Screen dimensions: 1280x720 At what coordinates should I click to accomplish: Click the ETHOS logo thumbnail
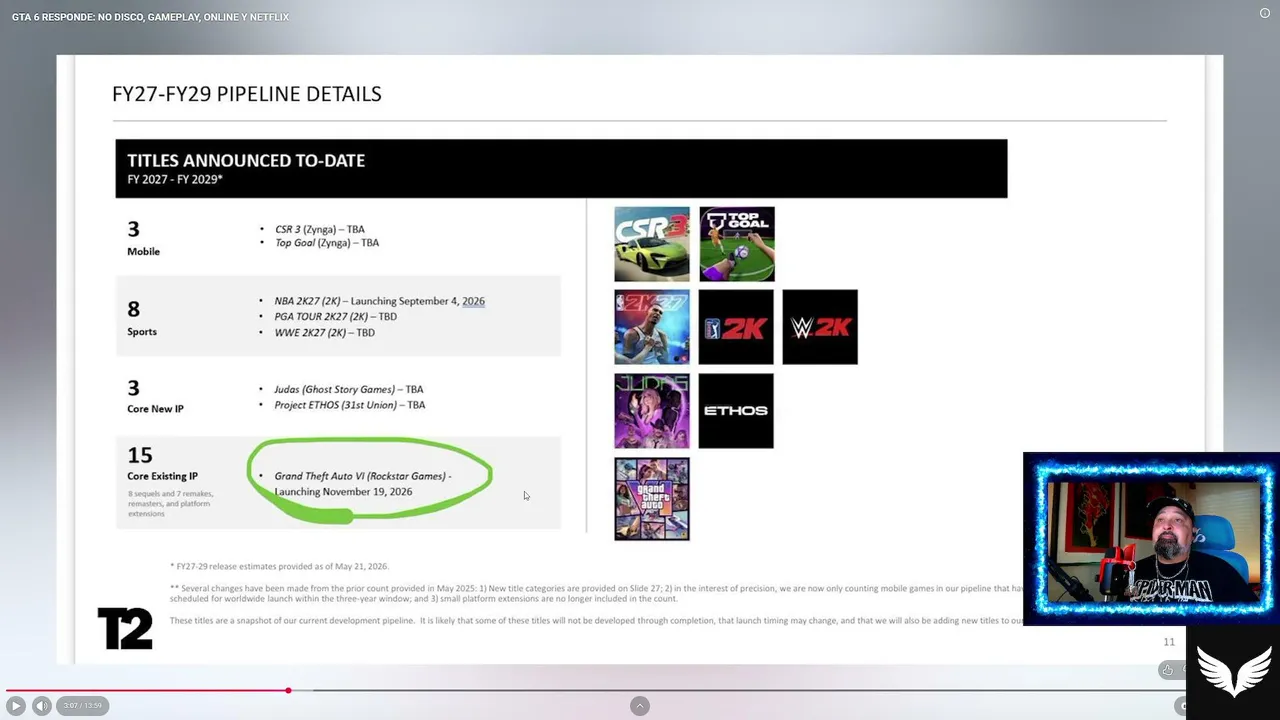736,411
